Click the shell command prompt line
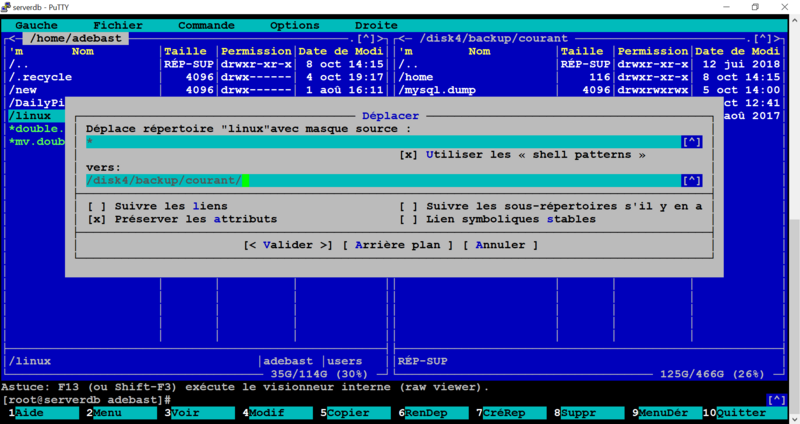Screen dimensions: 800x424 [x=384, y=400]
